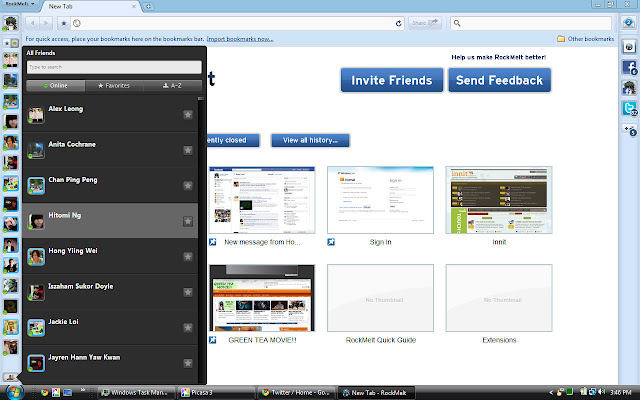Screen dimensions: 640x400
Task: Select Chan Ping Peng in friends list
Action: pos(110,186)
